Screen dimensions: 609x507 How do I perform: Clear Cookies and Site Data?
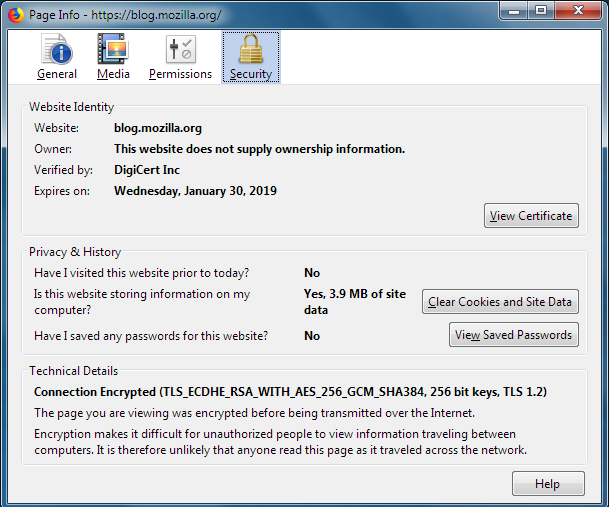point(500,302)
